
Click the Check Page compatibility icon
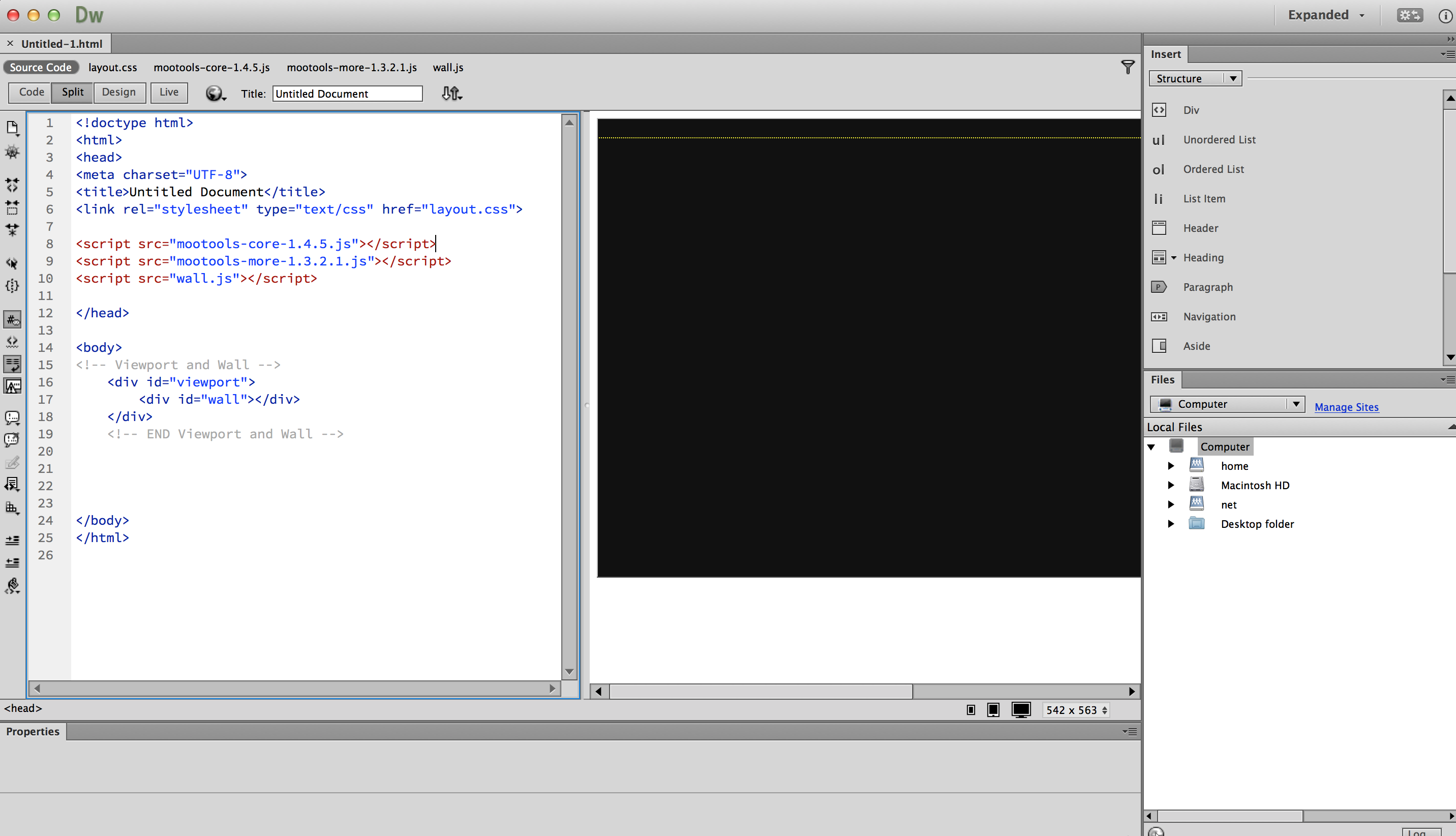[452, 93]
